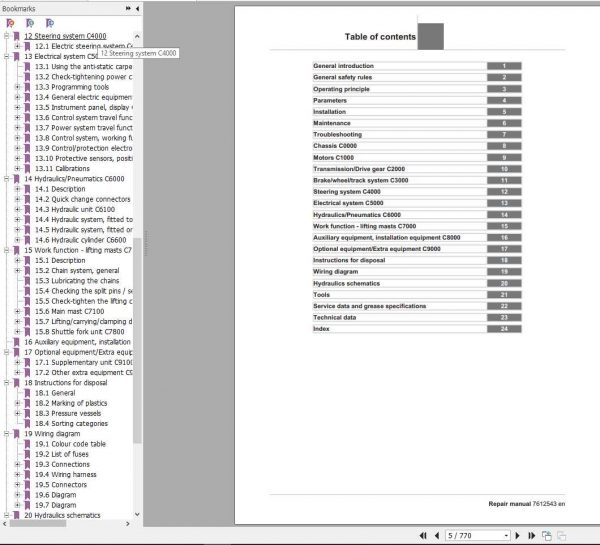Open bookmark 19.5 Connectors
This screenshot has width=600, height=545.
click(61, 485)
